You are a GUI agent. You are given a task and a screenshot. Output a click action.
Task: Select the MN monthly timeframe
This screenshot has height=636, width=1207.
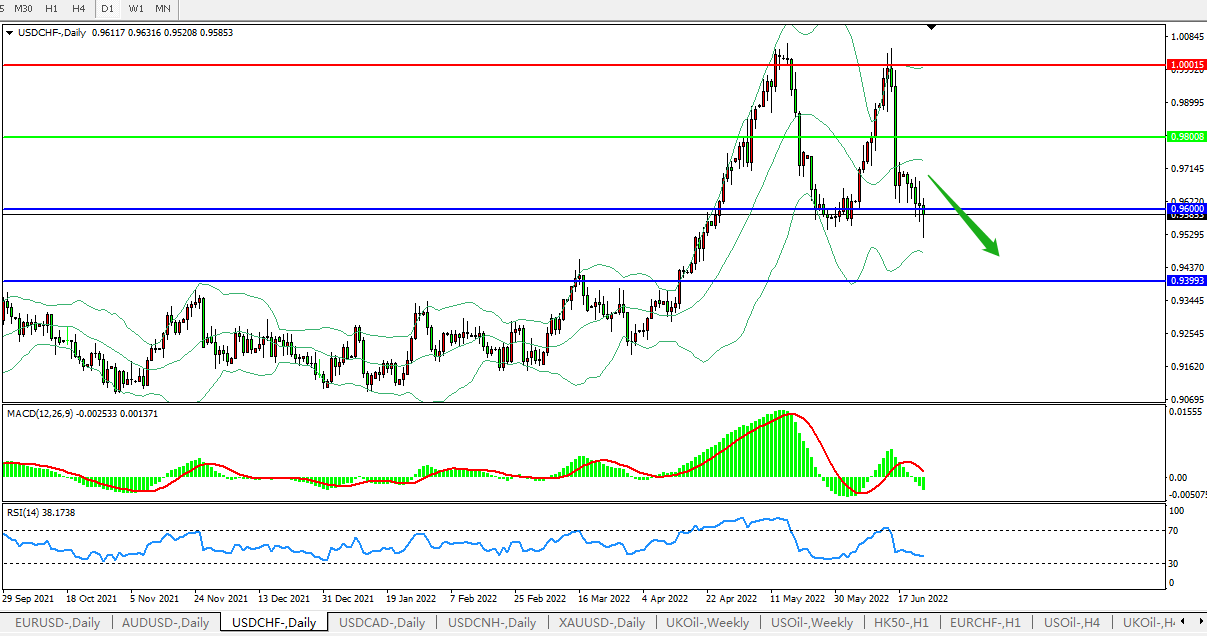tap(162, 8)
